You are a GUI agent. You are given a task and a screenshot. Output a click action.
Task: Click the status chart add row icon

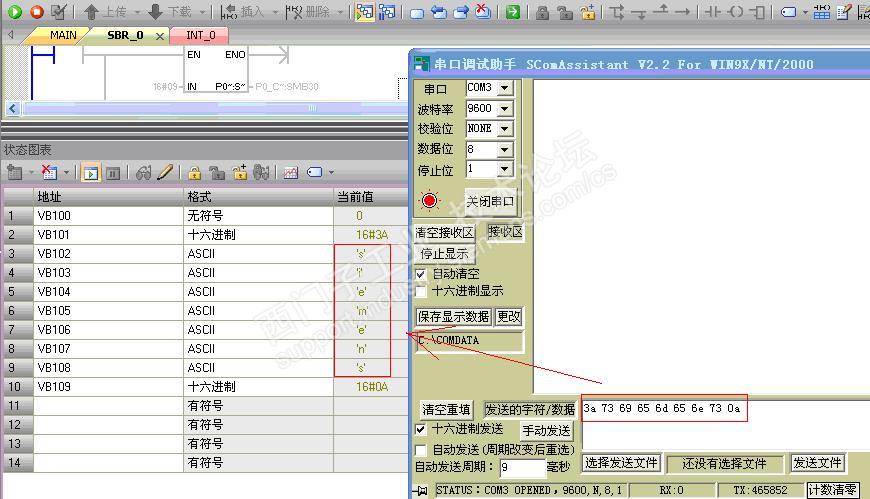[x=15, y=173]
